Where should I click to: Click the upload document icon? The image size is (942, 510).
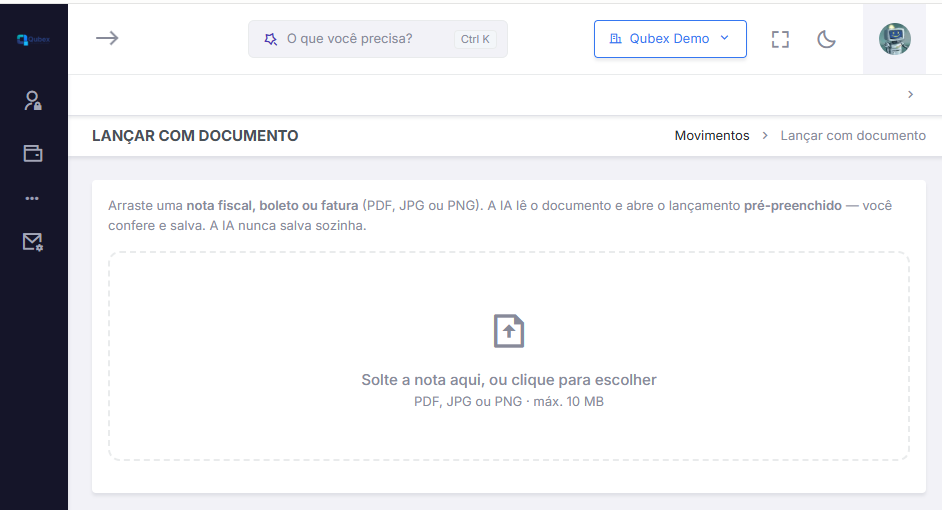click(x=509, y=331)
